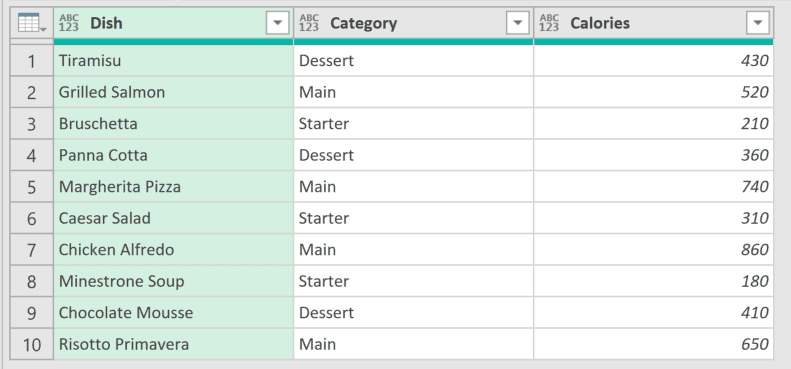The width and height of the screenshot is (791, 369).
Task: Select the Dish column header
Action: coord(174,23)
